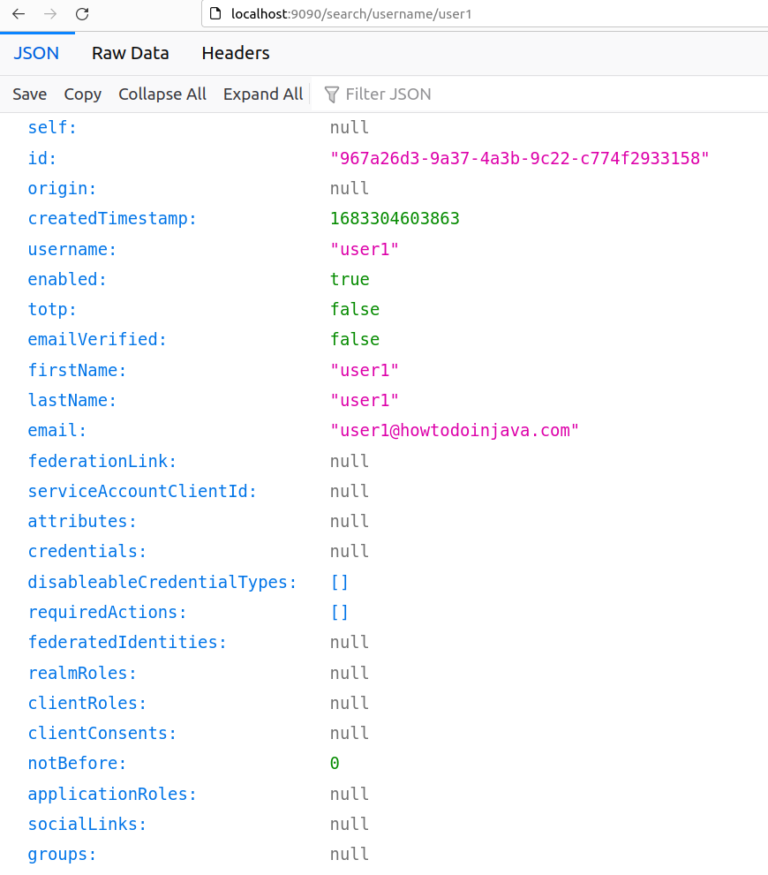Select the createdTimestamp number value
The image size is (768, 875).
pyautogui.click(x=394, y=218)
